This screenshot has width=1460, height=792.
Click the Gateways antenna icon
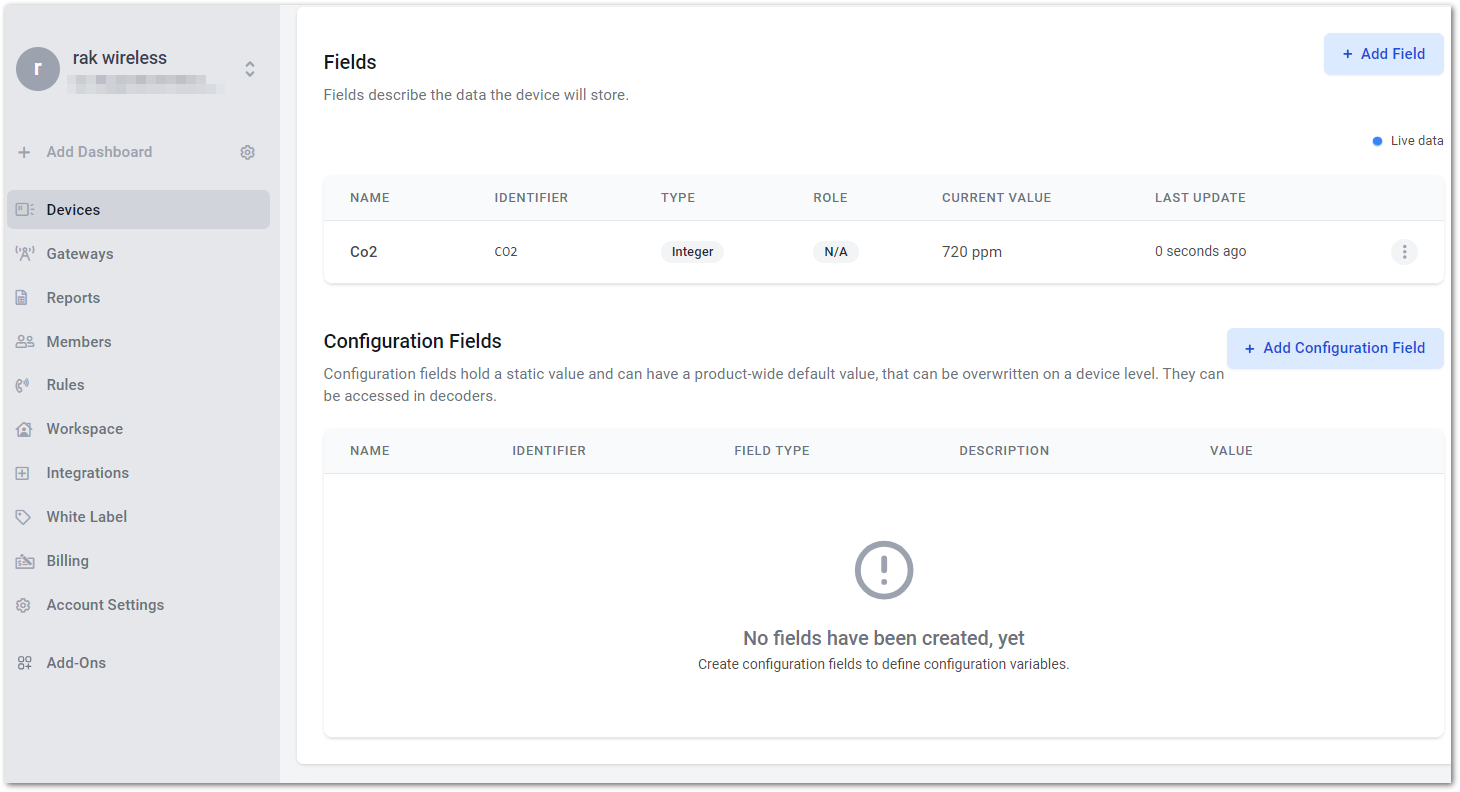(x=25, y=254)
